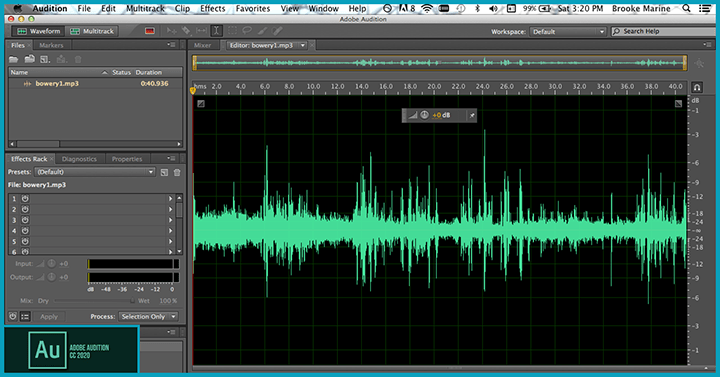The width and height of the screenshot is (720, 377).
Task: Select the Lasso Selection tool
Action: (247, 31)
